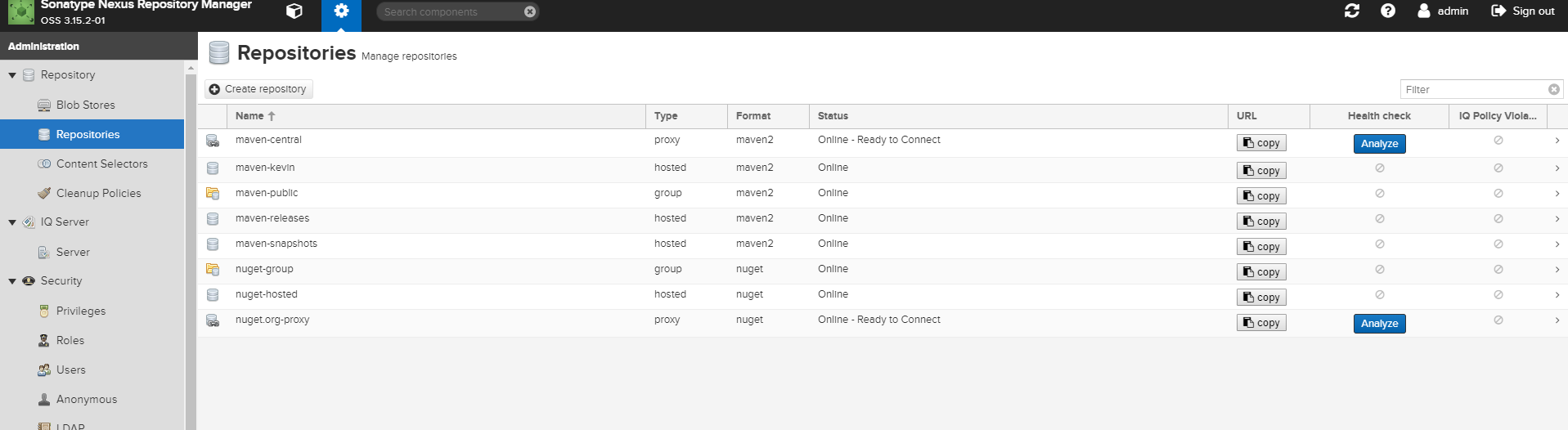Focus the Filter input field

pyautogui.click(x=1472, y=89)
